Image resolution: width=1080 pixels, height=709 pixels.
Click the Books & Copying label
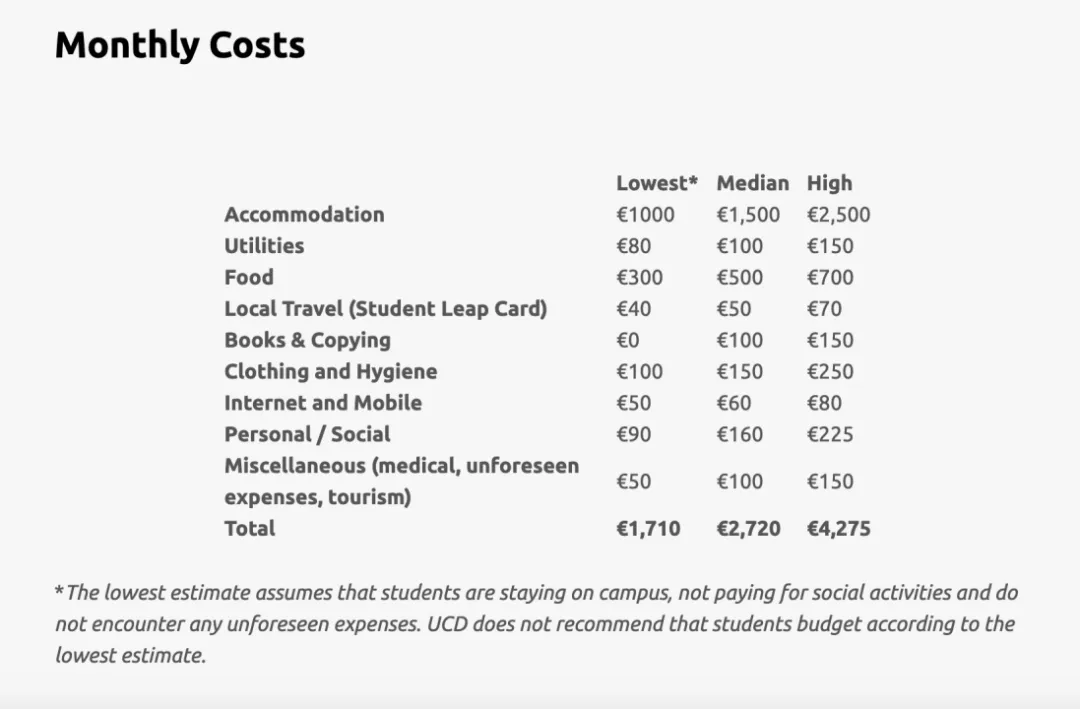click(307, 340)
